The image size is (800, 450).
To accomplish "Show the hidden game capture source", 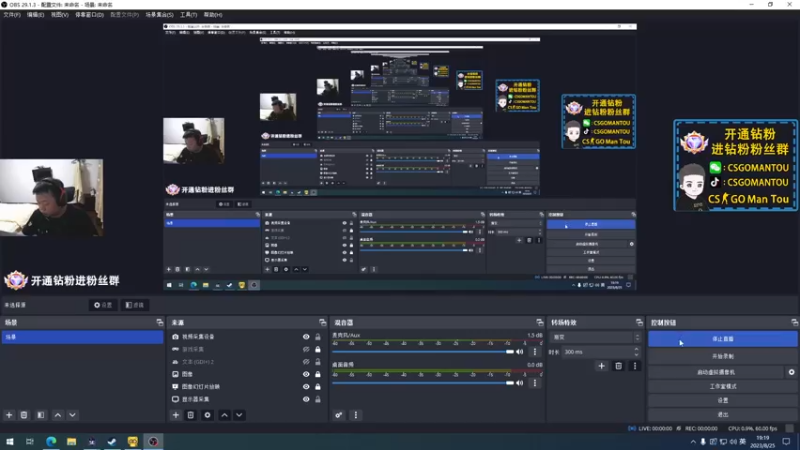I will point(306,349).
